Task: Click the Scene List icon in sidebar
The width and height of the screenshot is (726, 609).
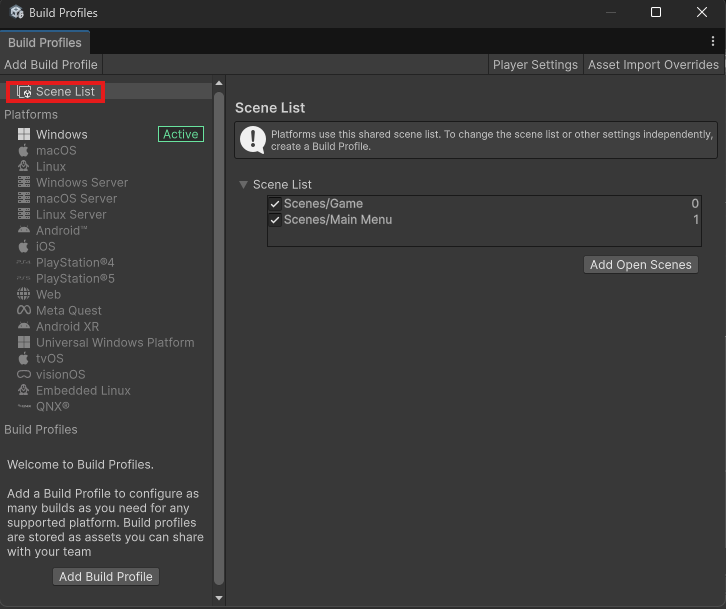Action: [x=24, y=92]
